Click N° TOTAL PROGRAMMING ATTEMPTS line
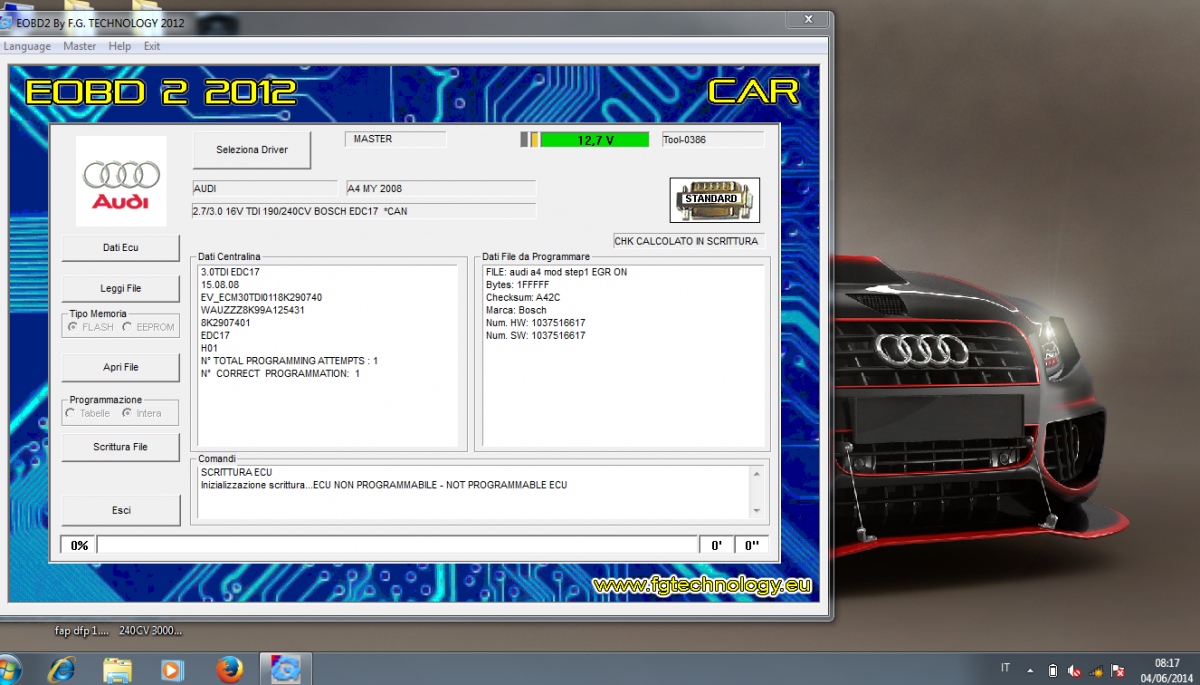The image size is (1200, 685). (x=289, y=360)
